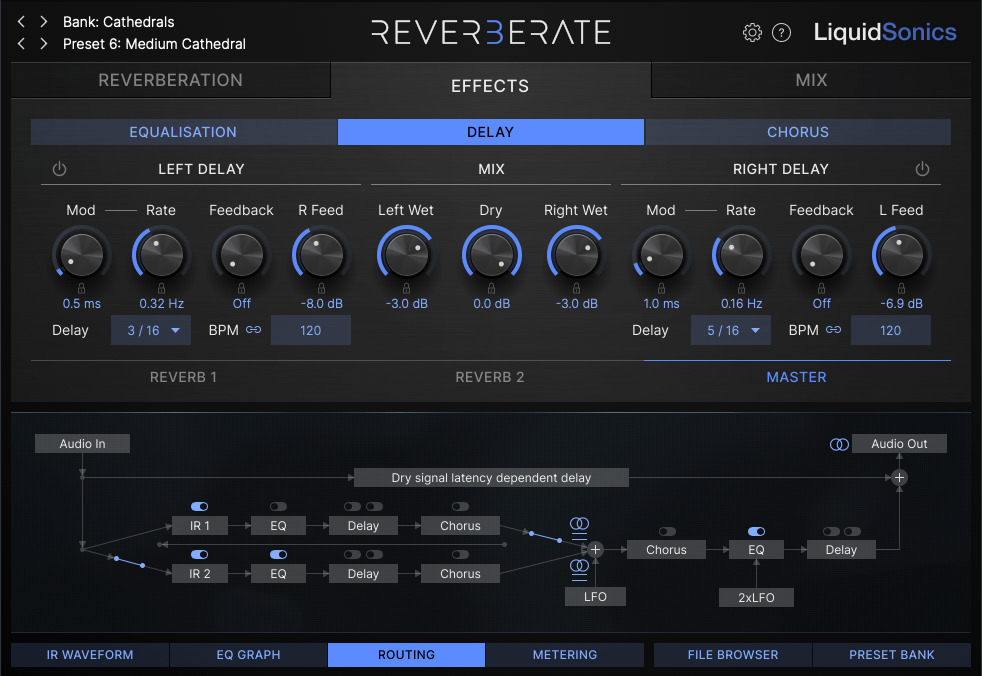Viewport: 982px width, 676px height.
Task: Enable the Chorus switch in the IR 2 chain
Action: pos(460,554)
